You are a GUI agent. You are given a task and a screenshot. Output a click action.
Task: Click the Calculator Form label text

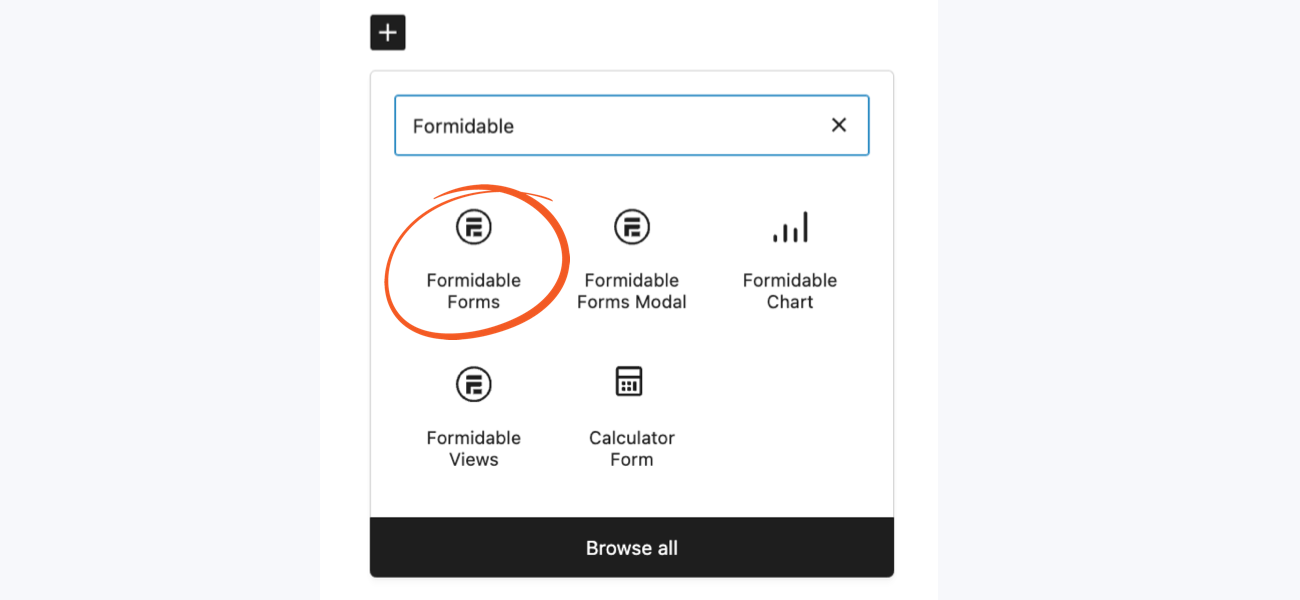[631, 448]
